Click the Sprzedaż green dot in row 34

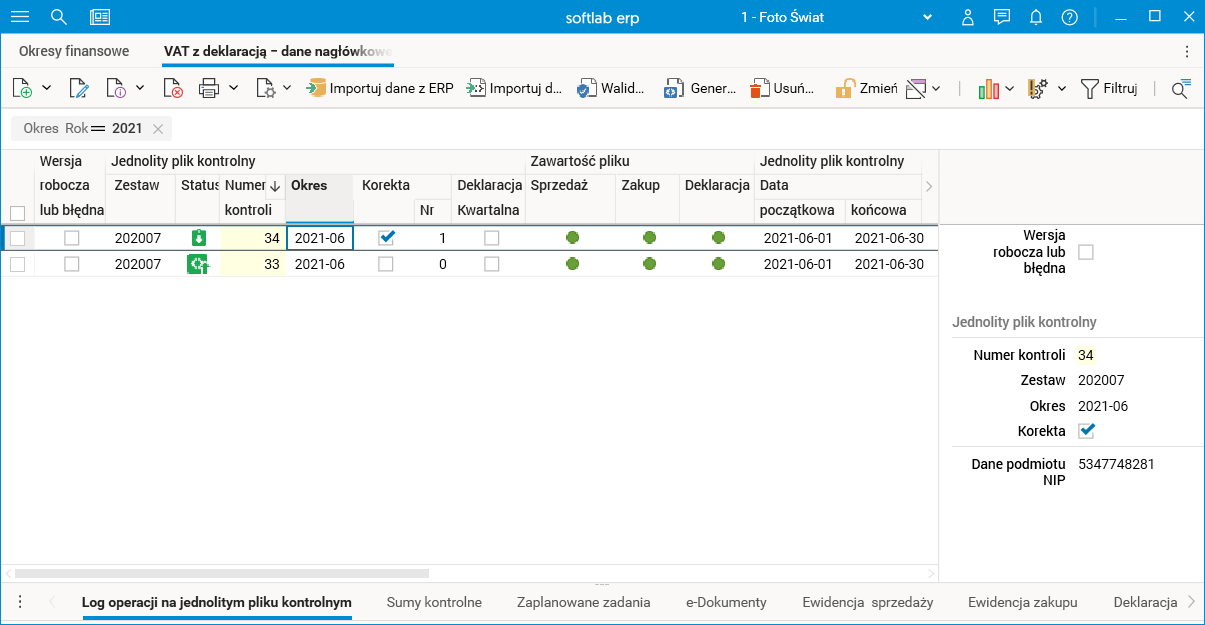tap(572, 238)
